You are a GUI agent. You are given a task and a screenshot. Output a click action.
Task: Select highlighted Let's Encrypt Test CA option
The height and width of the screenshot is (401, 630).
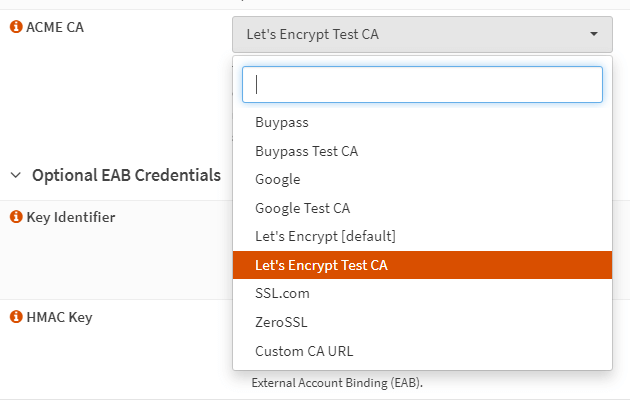tap(321, 265)
